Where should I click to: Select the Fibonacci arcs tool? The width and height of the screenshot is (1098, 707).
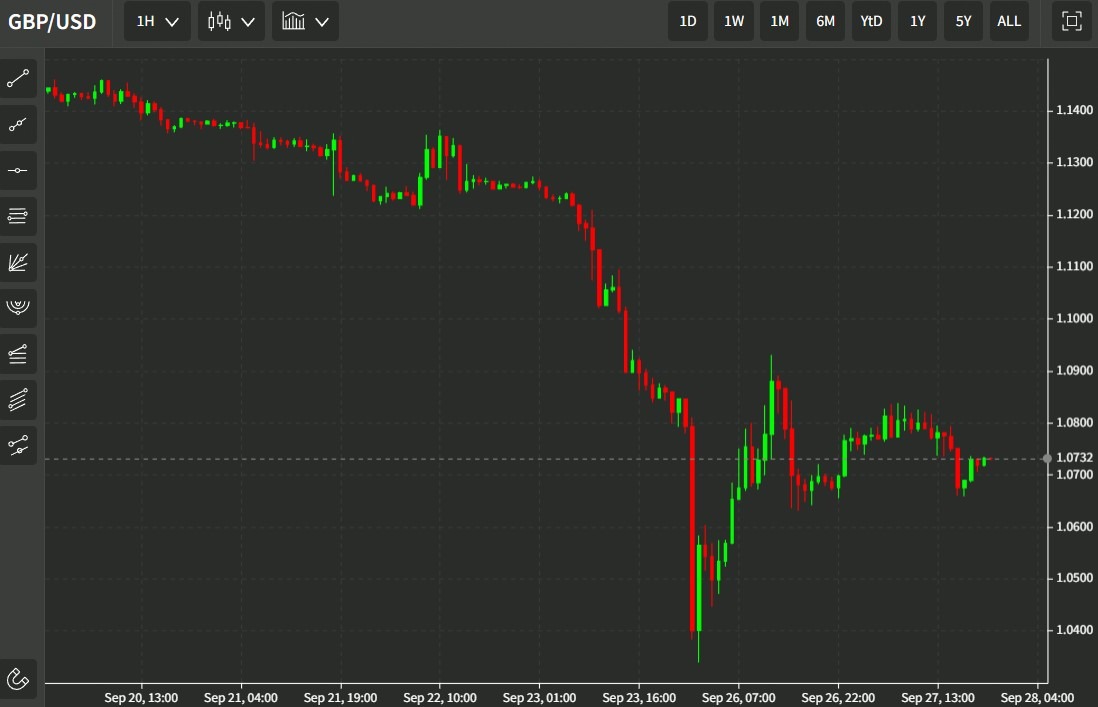tap(18, 308)
